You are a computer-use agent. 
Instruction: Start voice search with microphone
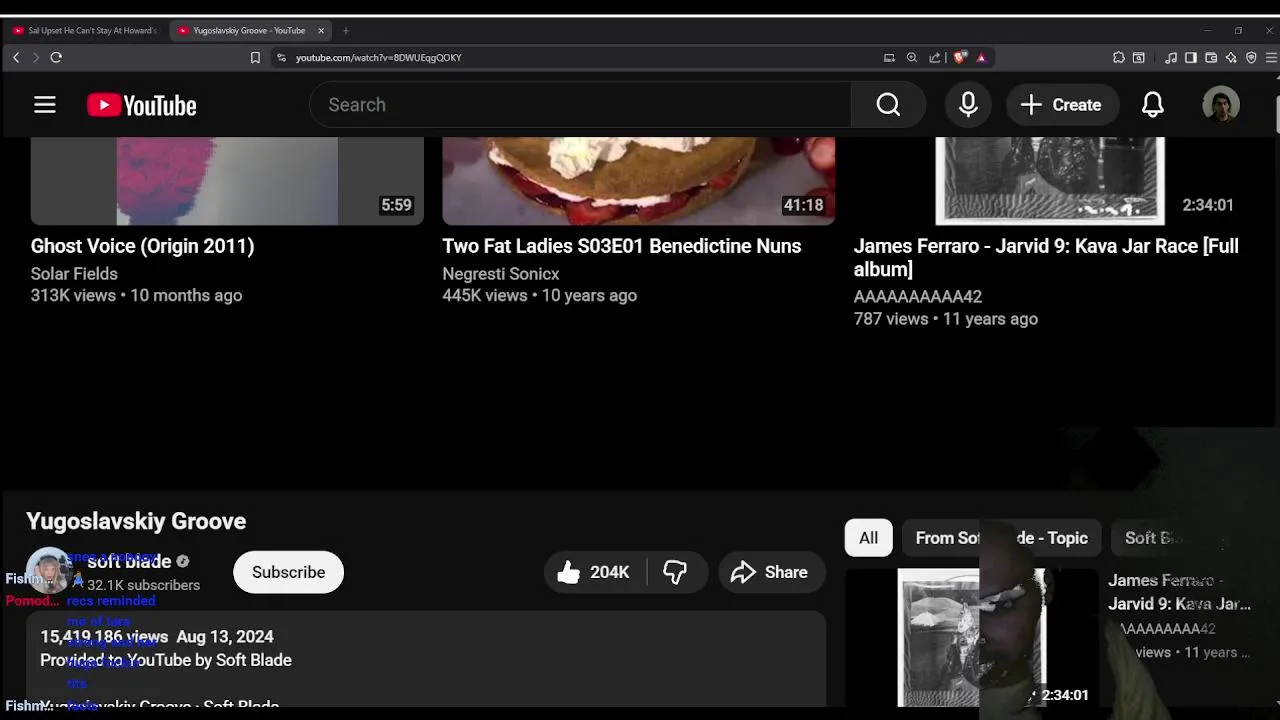[968, 105]
